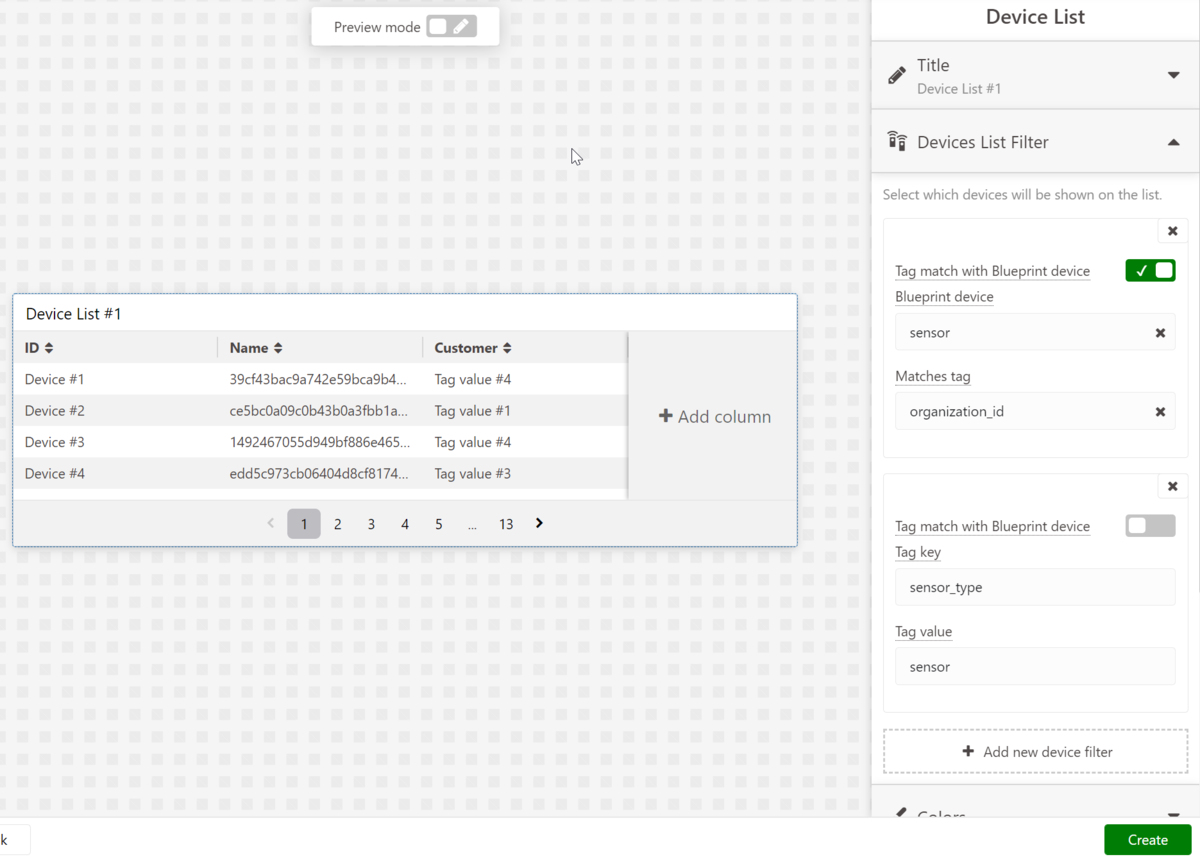The image size is (1200, 857).
Task: Click the green Create button
Action: point(1148,840)
